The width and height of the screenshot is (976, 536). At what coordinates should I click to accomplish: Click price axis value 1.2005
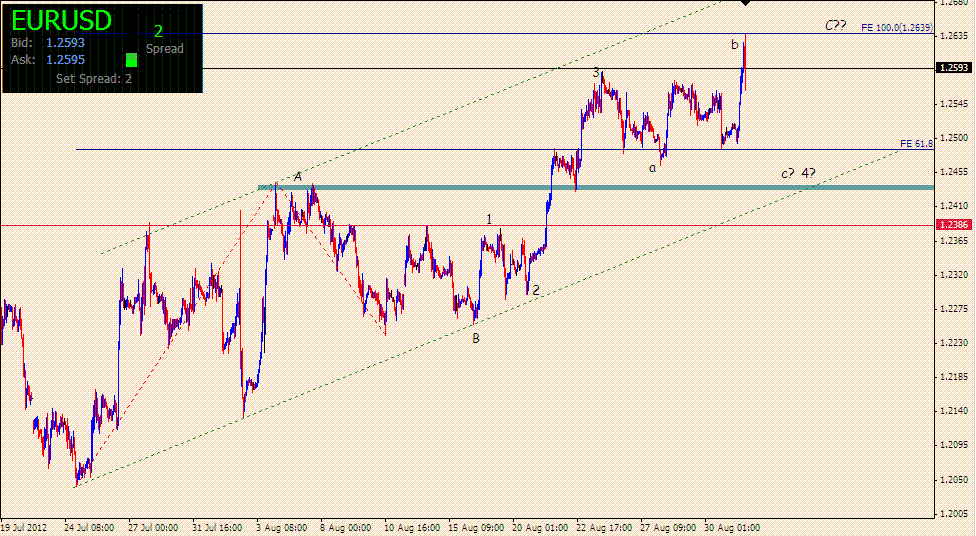(x=954, y=514)
